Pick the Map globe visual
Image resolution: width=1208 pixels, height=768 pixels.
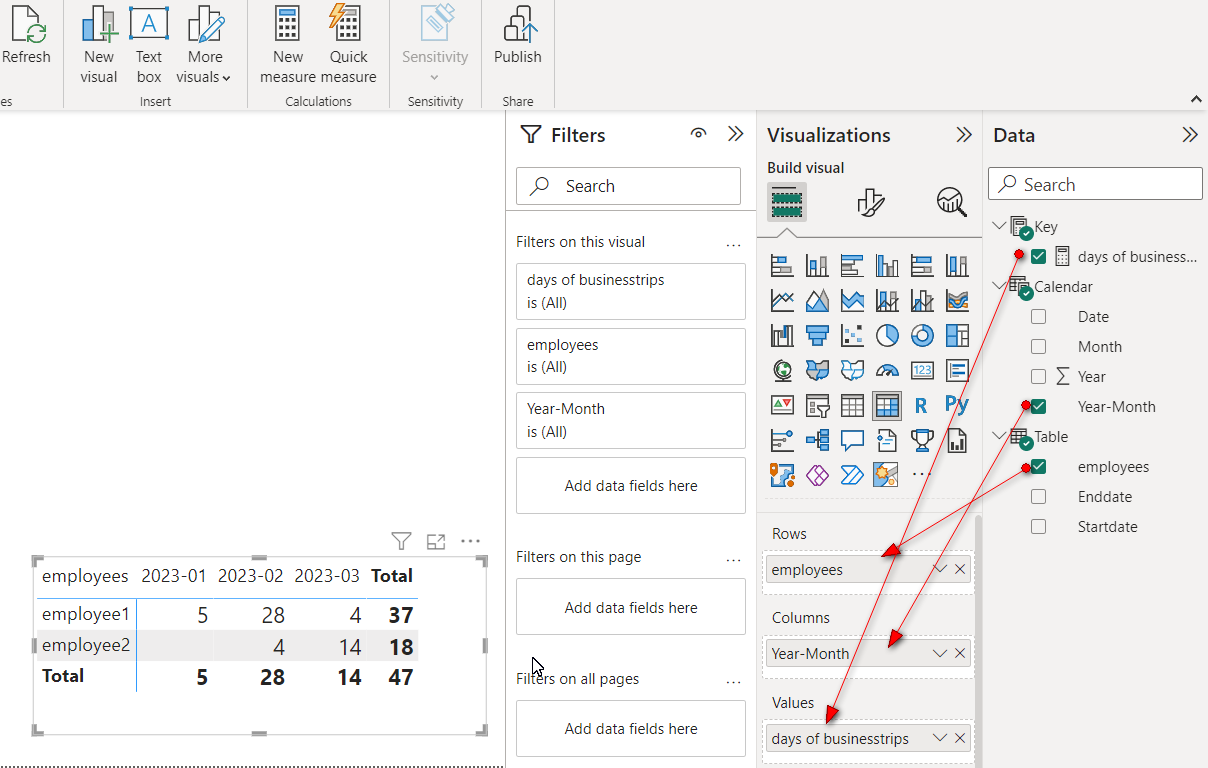pyautogui.click(x=782, y=370)
